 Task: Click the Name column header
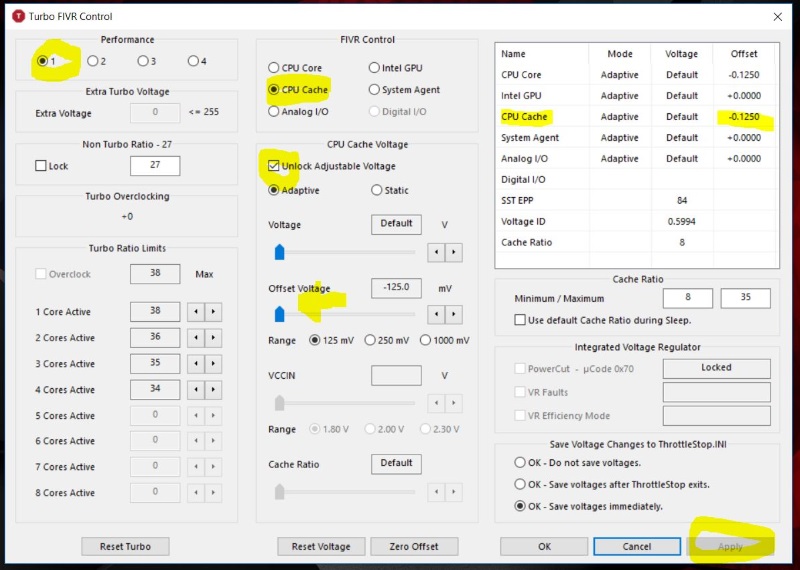pos(542,54)
